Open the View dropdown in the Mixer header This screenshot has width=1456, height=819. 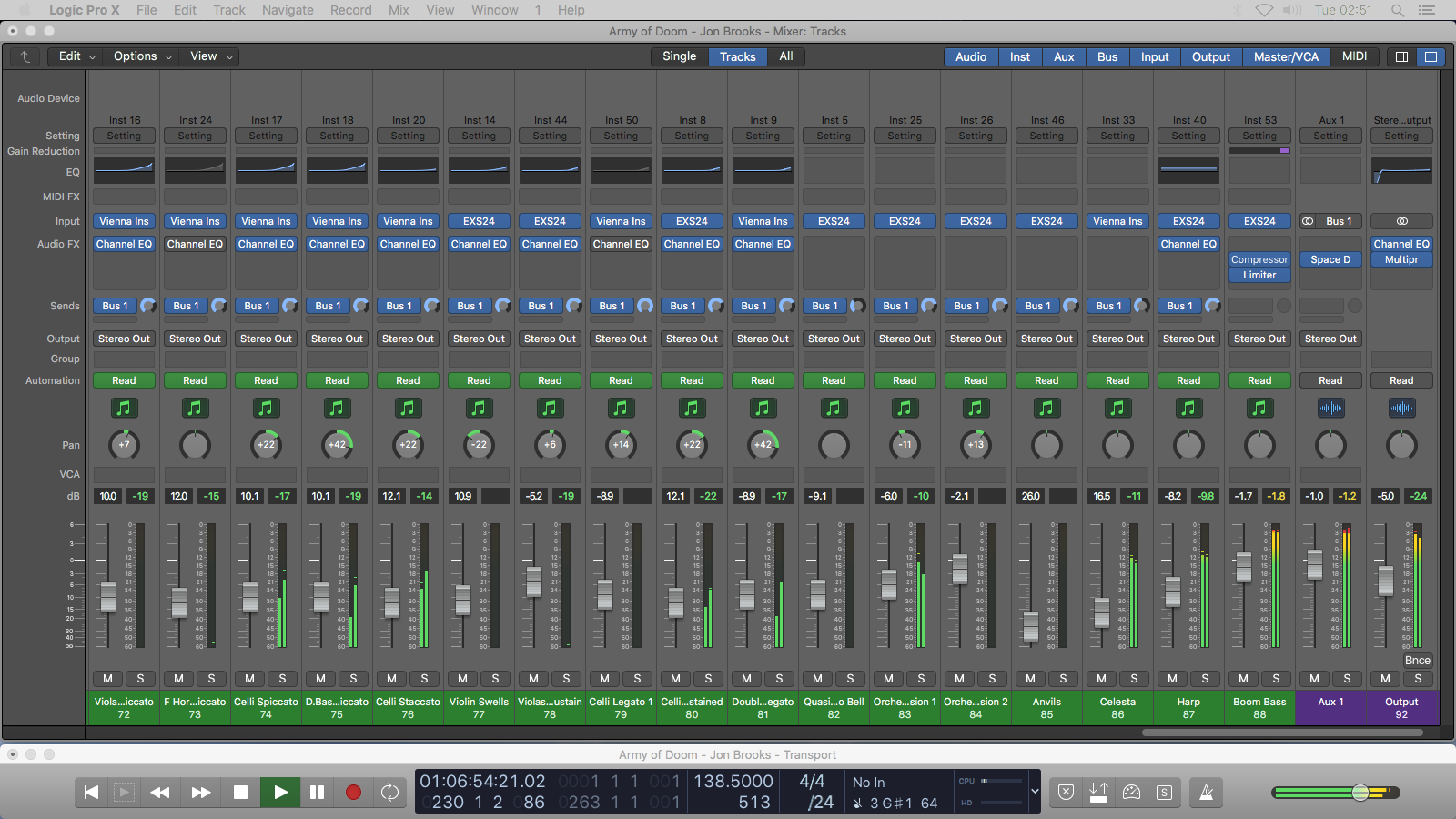204,56
